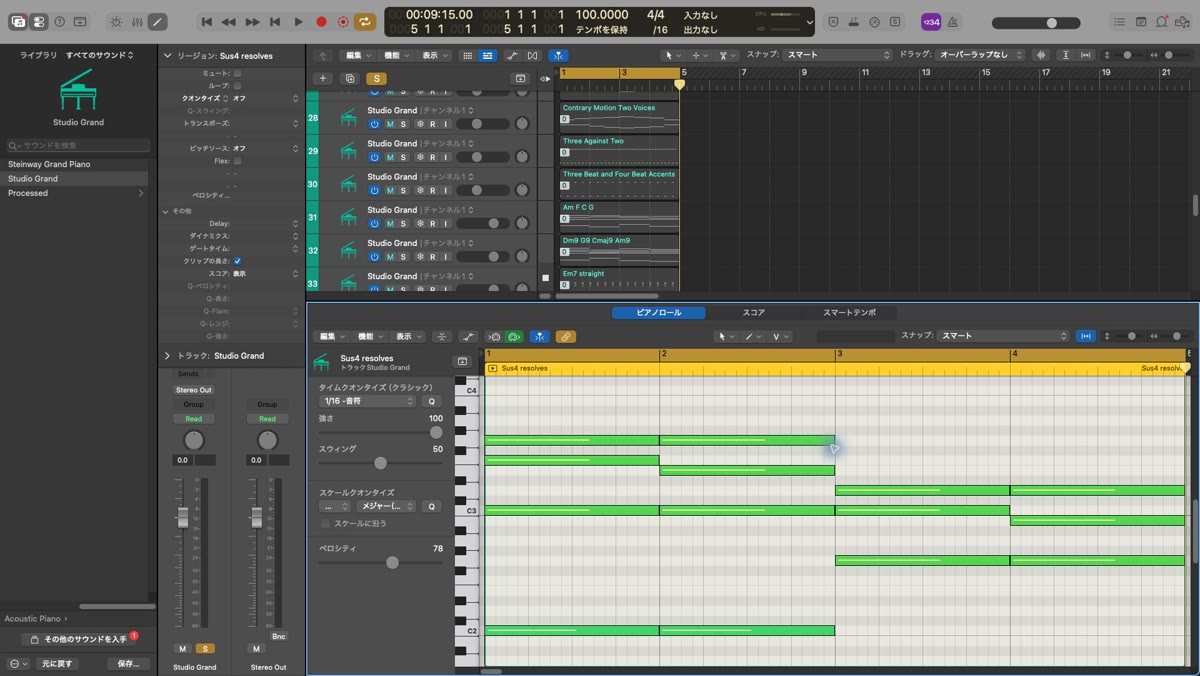Open the Mixer button in control bar
1200x676 pixels.
tap(137, 22)
